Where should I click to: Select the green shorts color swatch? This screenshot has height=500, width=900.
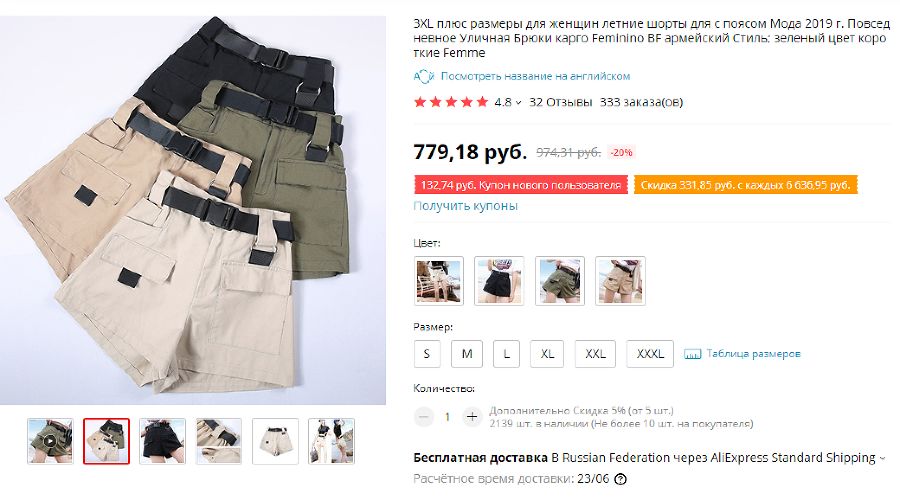pos(560,281)
